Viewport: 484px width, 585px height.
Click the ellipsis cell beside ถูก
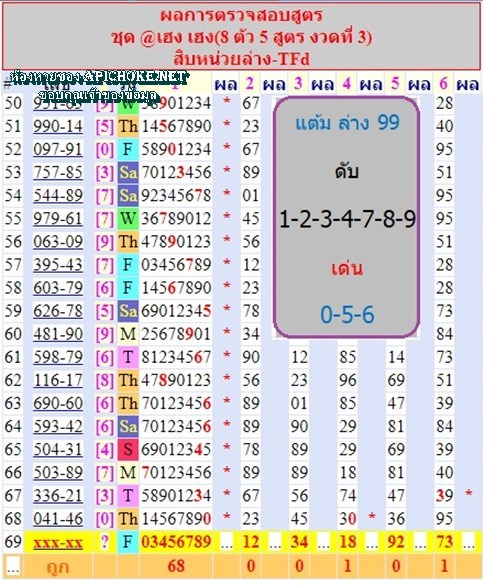pos(13,567)
